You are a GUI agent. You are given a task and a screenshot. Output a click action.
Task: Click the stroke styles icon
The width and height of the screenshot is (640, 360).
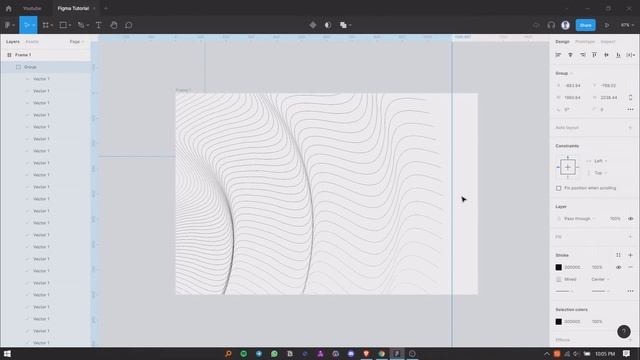point(618,255)
